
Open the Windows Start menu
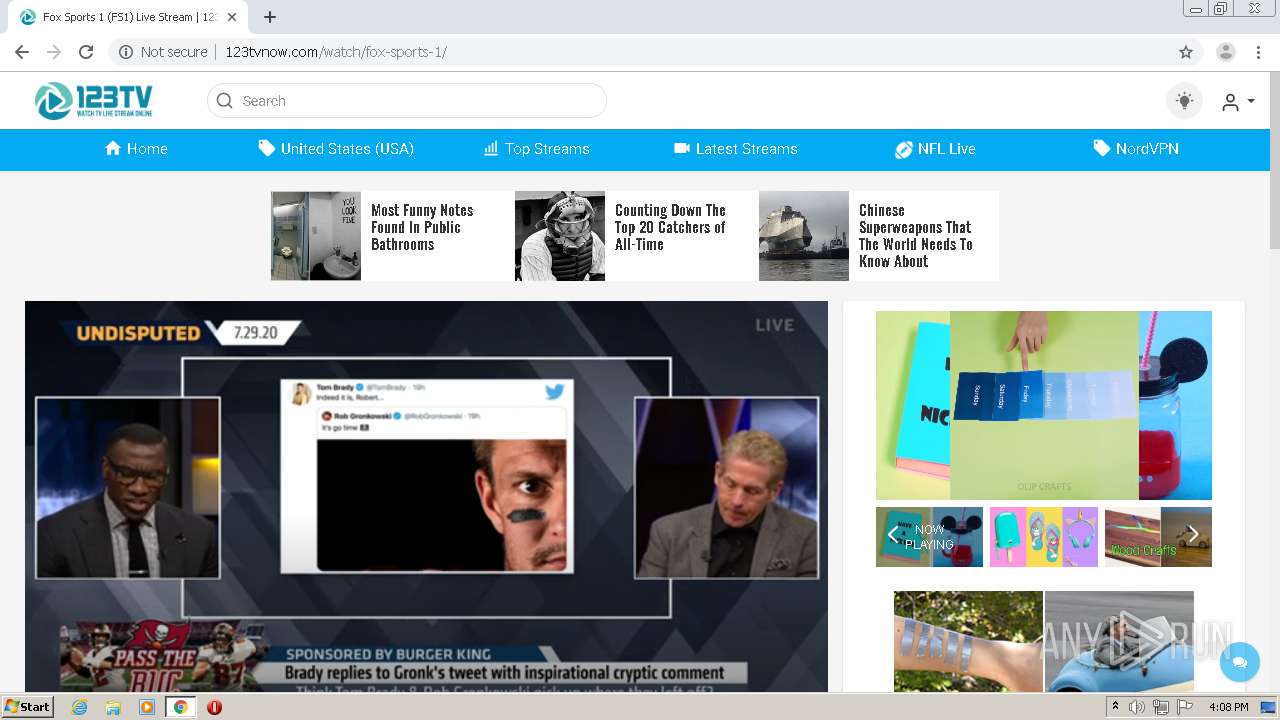click(x=28, y=707)
